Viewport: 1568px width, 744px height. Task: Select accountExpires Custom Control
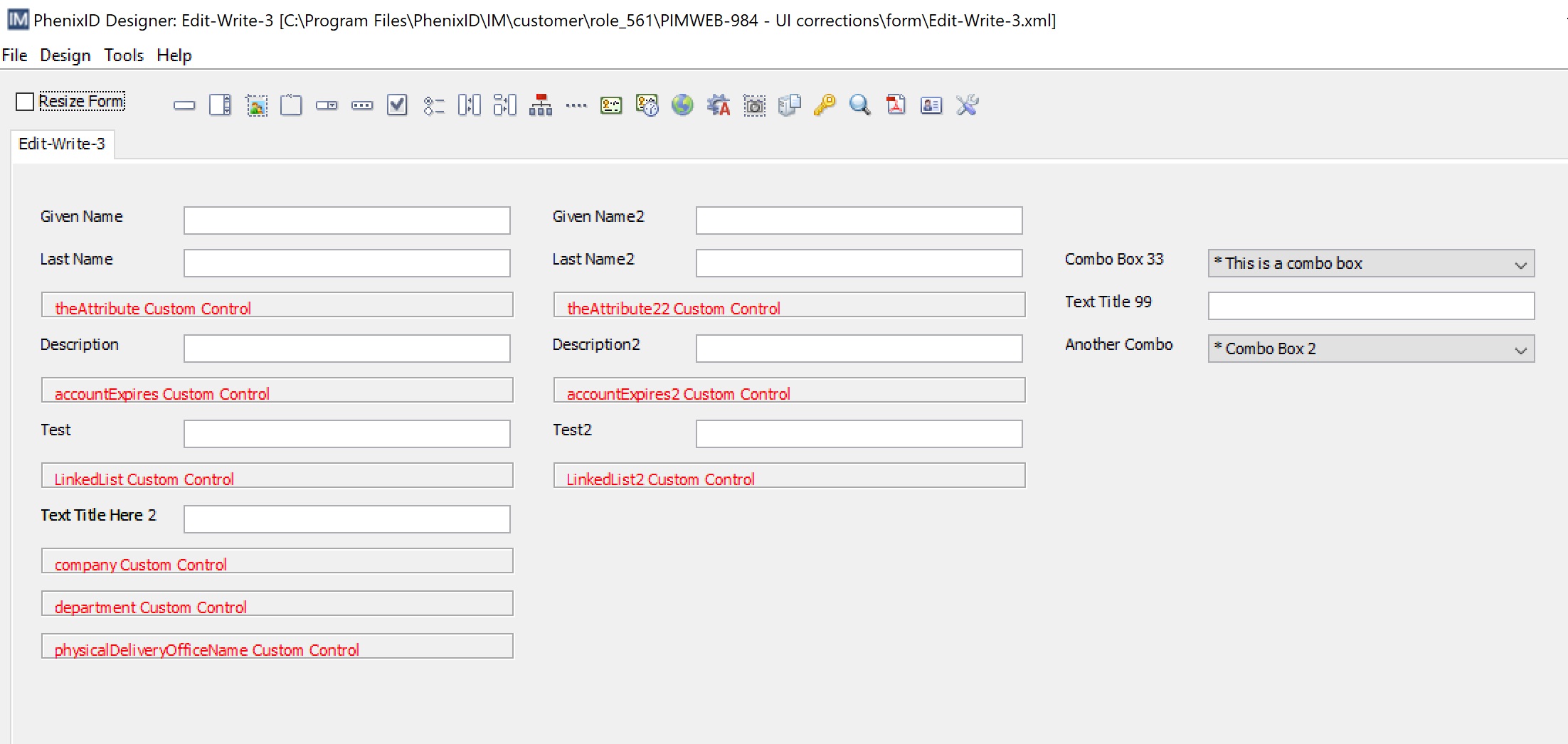pyautogui.click(x=277, y=390)
